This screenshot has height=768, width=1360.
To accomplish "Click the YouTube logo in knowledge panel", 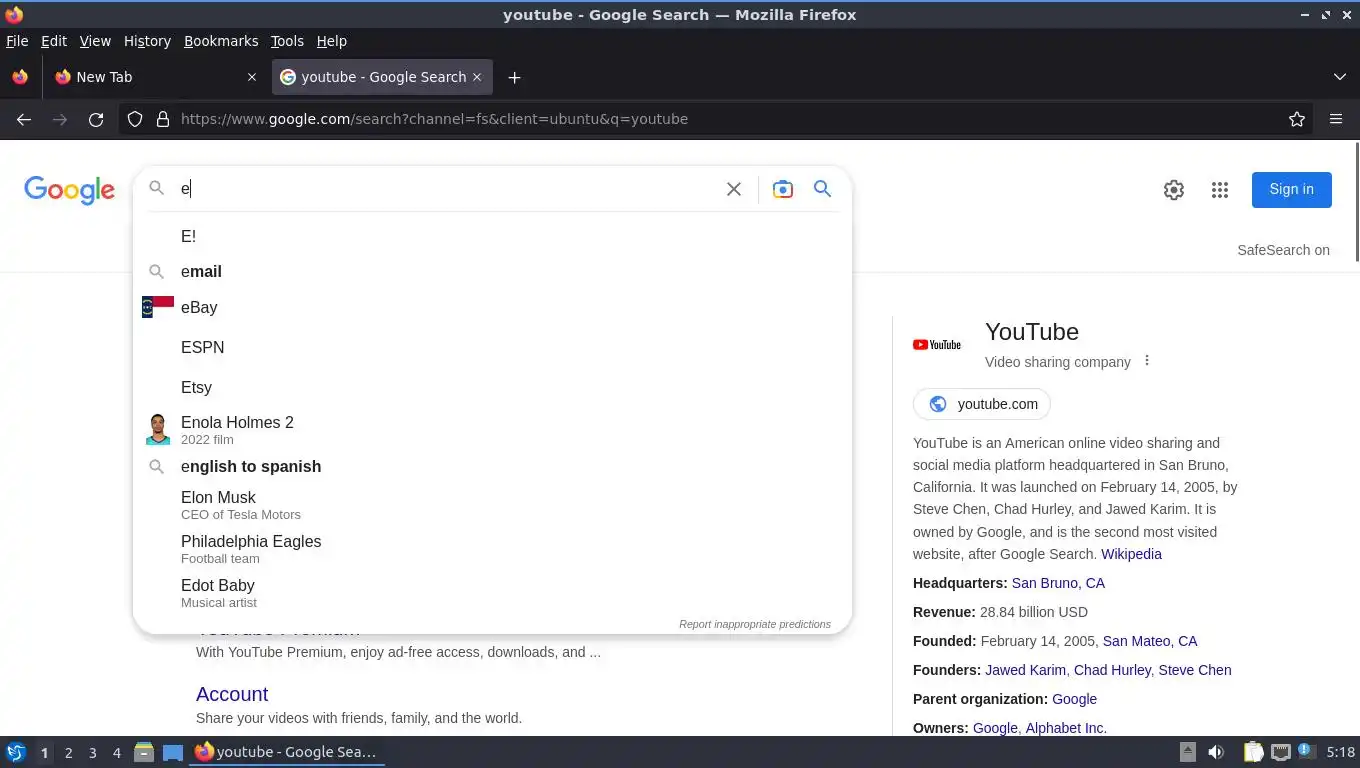I will pyautogui.click(x=937, y=344).
